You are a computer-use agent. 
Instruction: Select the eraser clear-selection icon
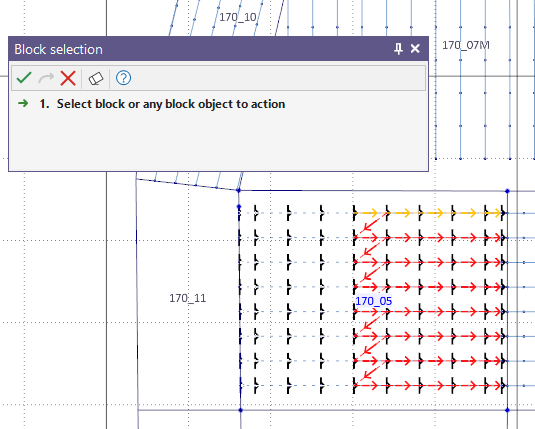pos(96,78)
